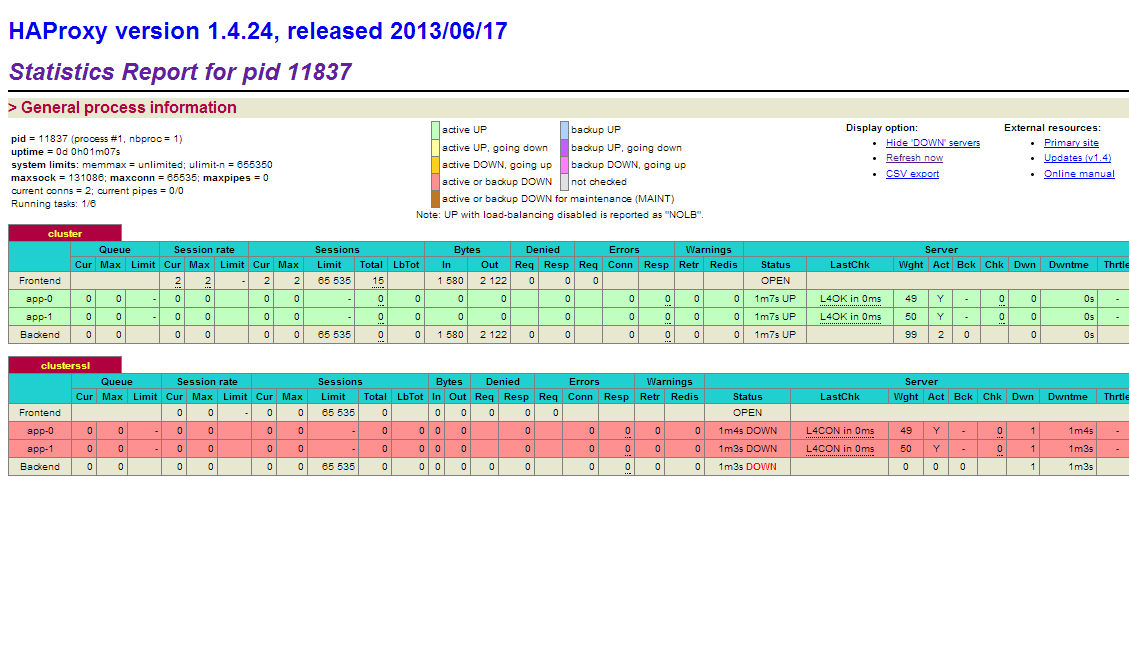1129x664 pixels.
Task: Click 'Statistics Report for pid 11837' heading
Action: pyautogui.click(x=180, y=72)
